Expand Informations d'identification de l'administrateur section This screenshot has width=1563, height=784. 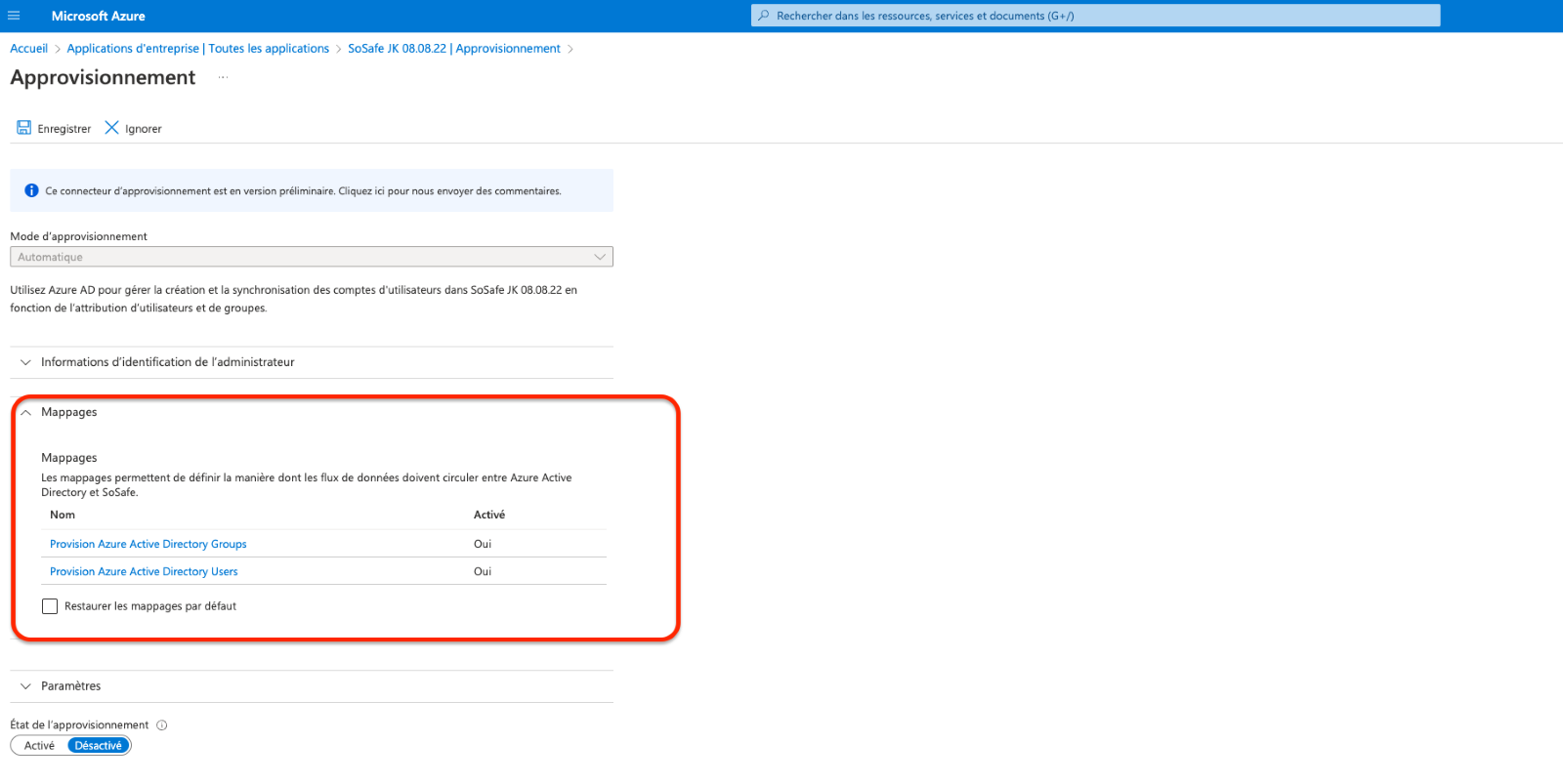(167, 362)
